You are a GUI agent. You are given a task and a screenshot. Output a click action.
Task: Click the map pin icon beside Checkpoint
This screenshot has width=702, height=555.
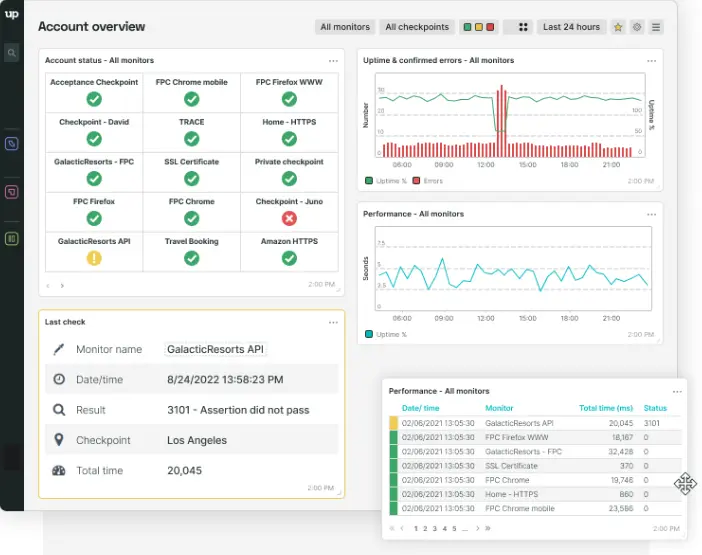pyautogui.click(x=59, y=440)
